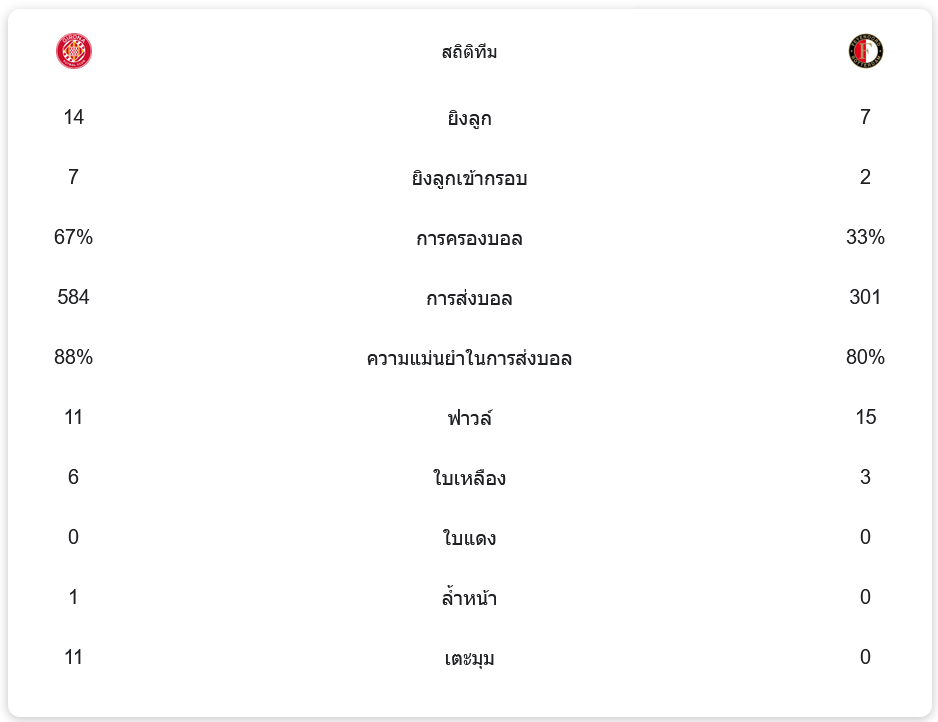The height and width of the screenshot is (722, 938).
Task: Click the ฟาวล์ row label
Action: (x=469, y=419)
